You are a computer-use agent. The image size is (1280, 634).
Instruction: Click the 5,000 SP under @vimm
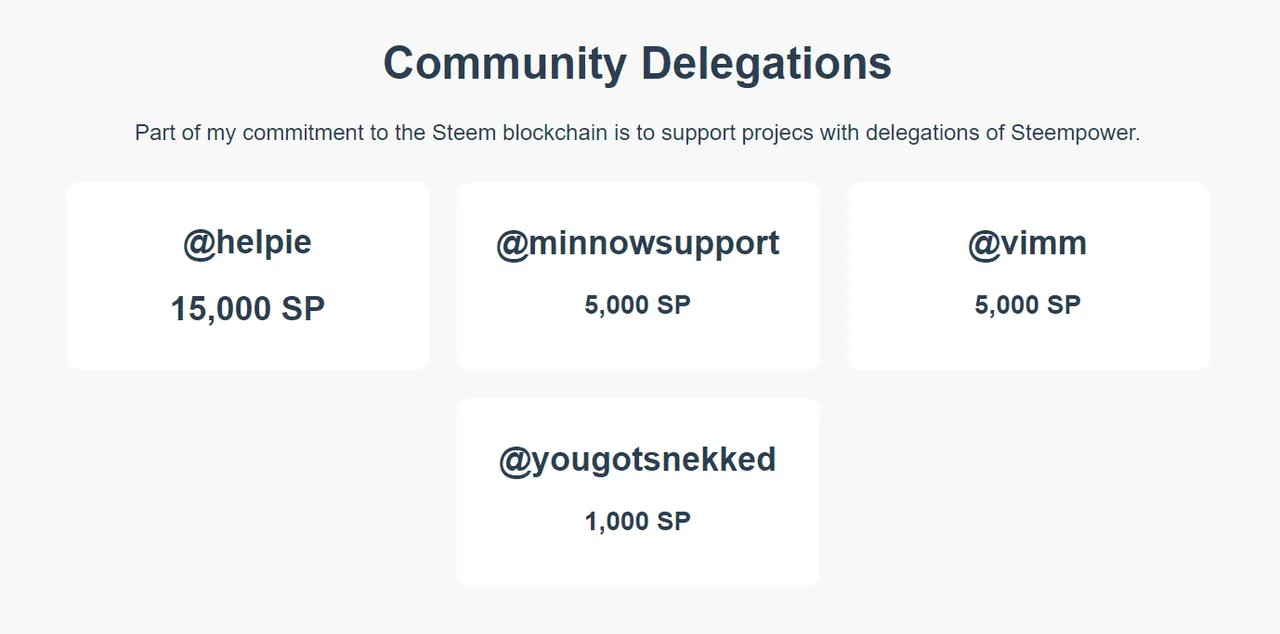click(1028, 305)
